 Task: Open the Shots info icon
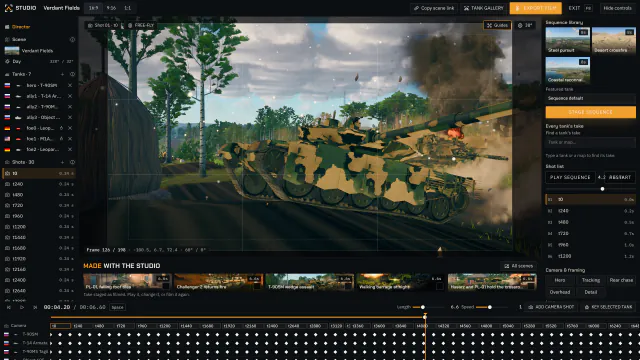coord(72,162)
